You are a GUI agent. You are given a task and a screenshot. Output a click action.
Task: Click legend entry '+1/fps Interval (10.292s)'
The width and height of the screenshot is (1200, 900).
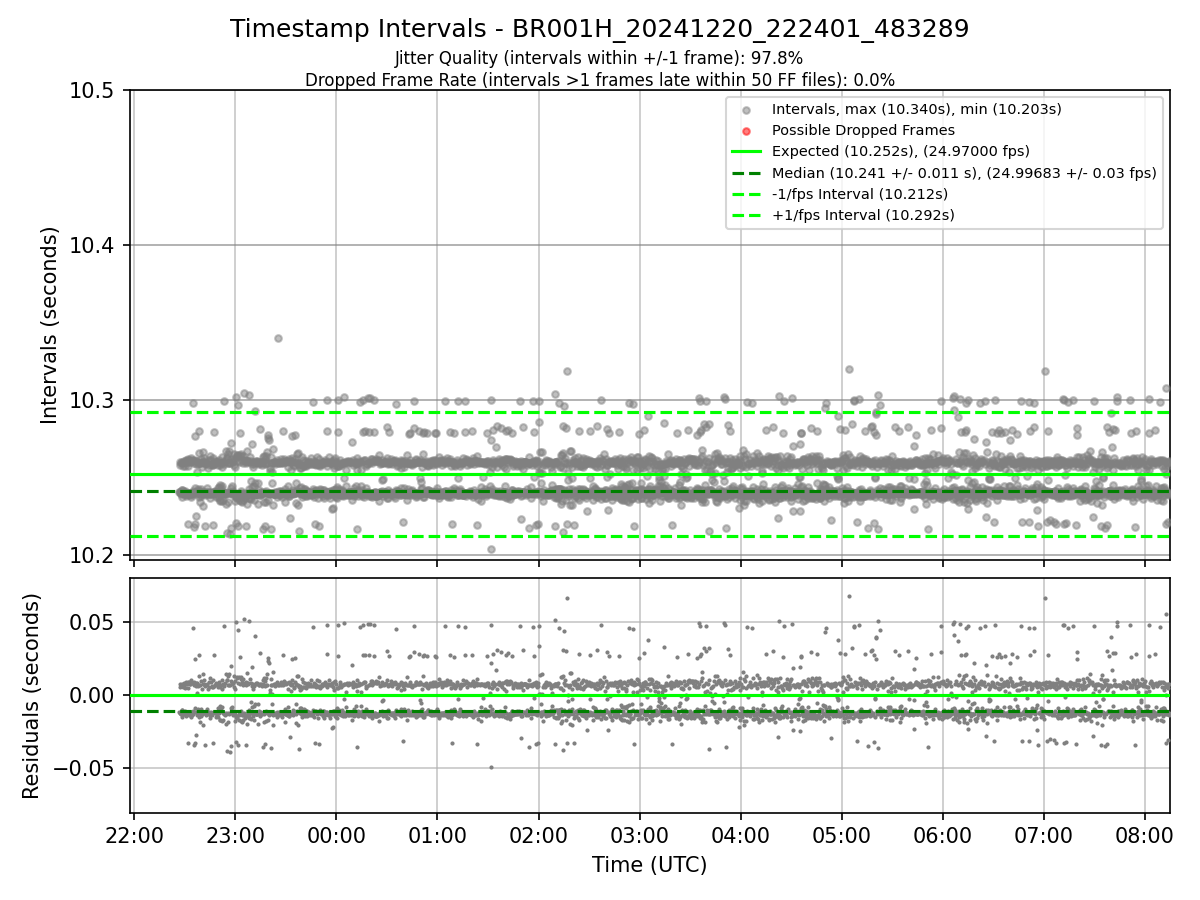point(862,215)
